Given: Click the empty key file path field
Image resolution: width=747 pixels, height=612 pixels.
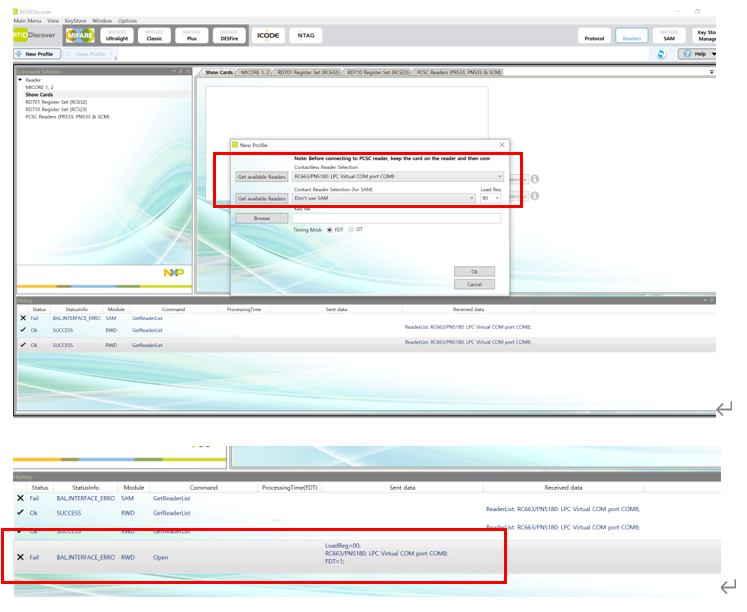Looking at the screenshot, I should coord(396,218).
